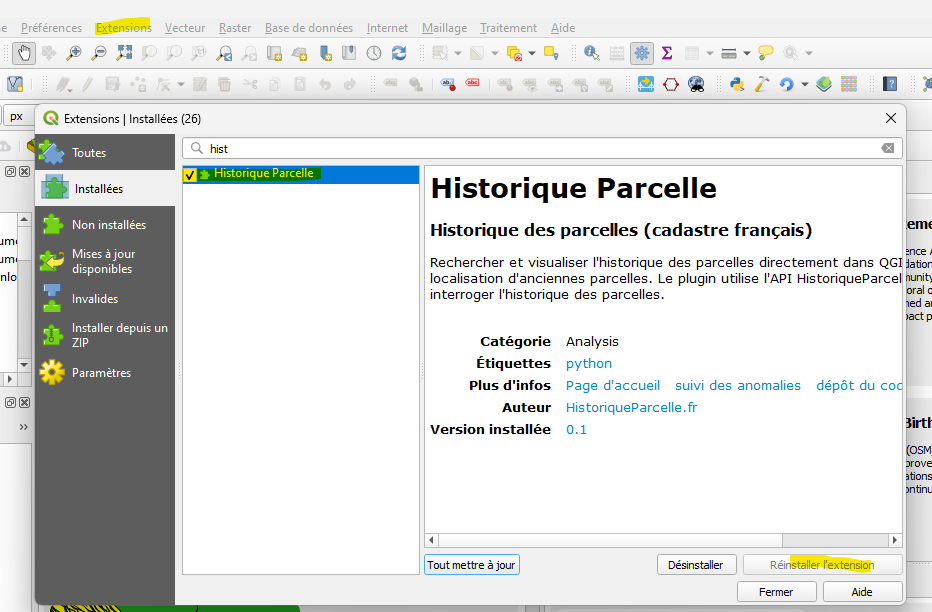The height and width of the screenshot is (612, 932).
Task: Open the Processing Toolbox gear icon
Action: click(x=642, y=53)
